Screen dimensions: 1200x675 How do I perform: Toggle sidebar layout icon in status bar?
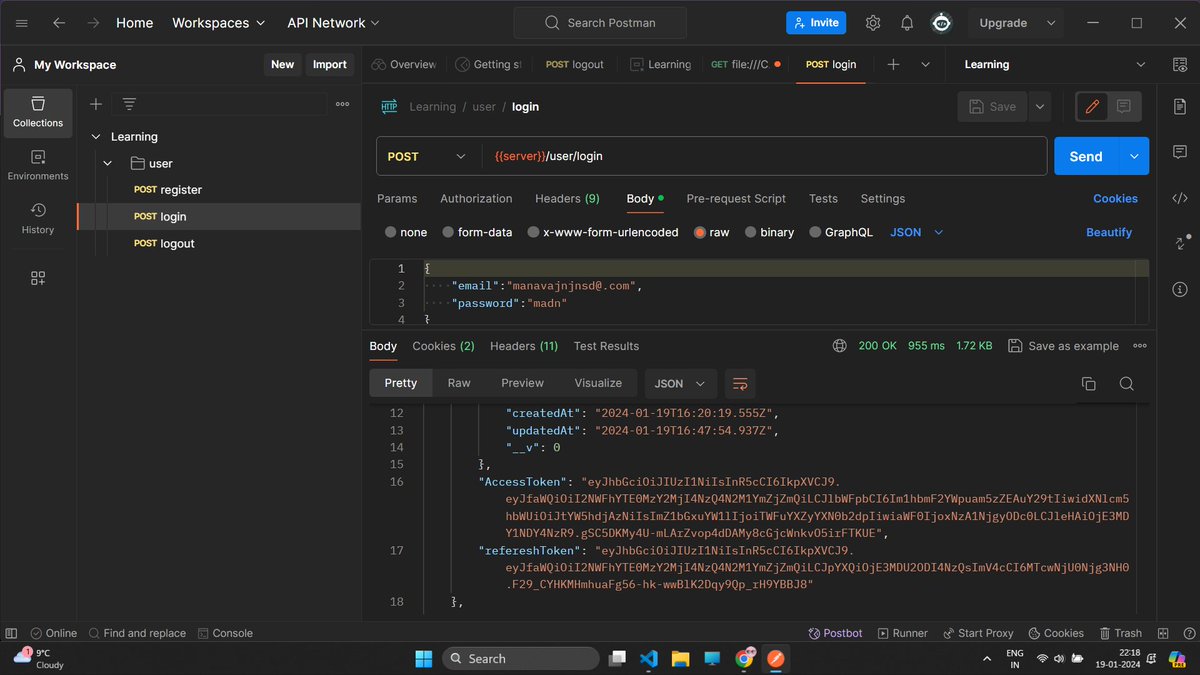click(x=11, y=633)
